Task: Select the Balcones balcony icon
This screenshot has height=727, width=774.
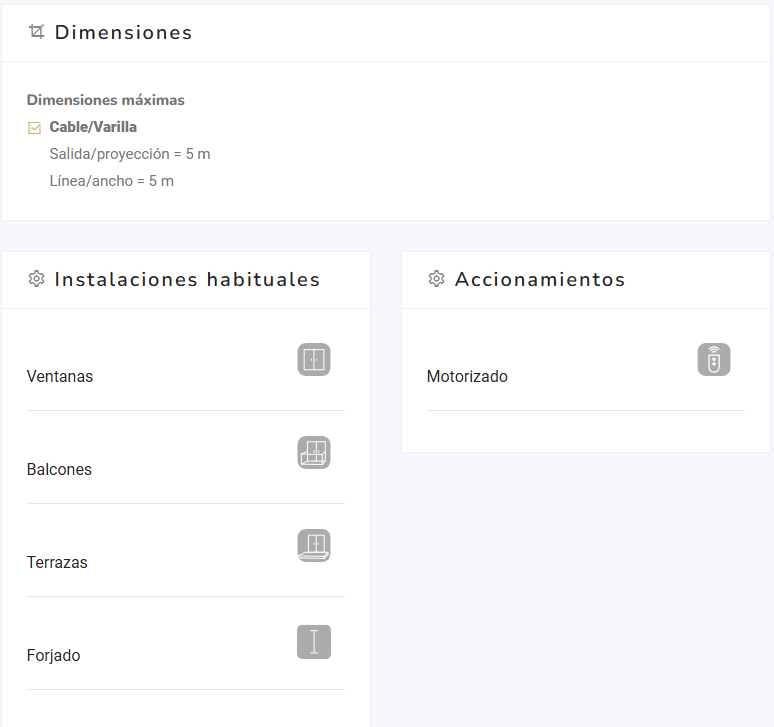Action: pos(314,453)
